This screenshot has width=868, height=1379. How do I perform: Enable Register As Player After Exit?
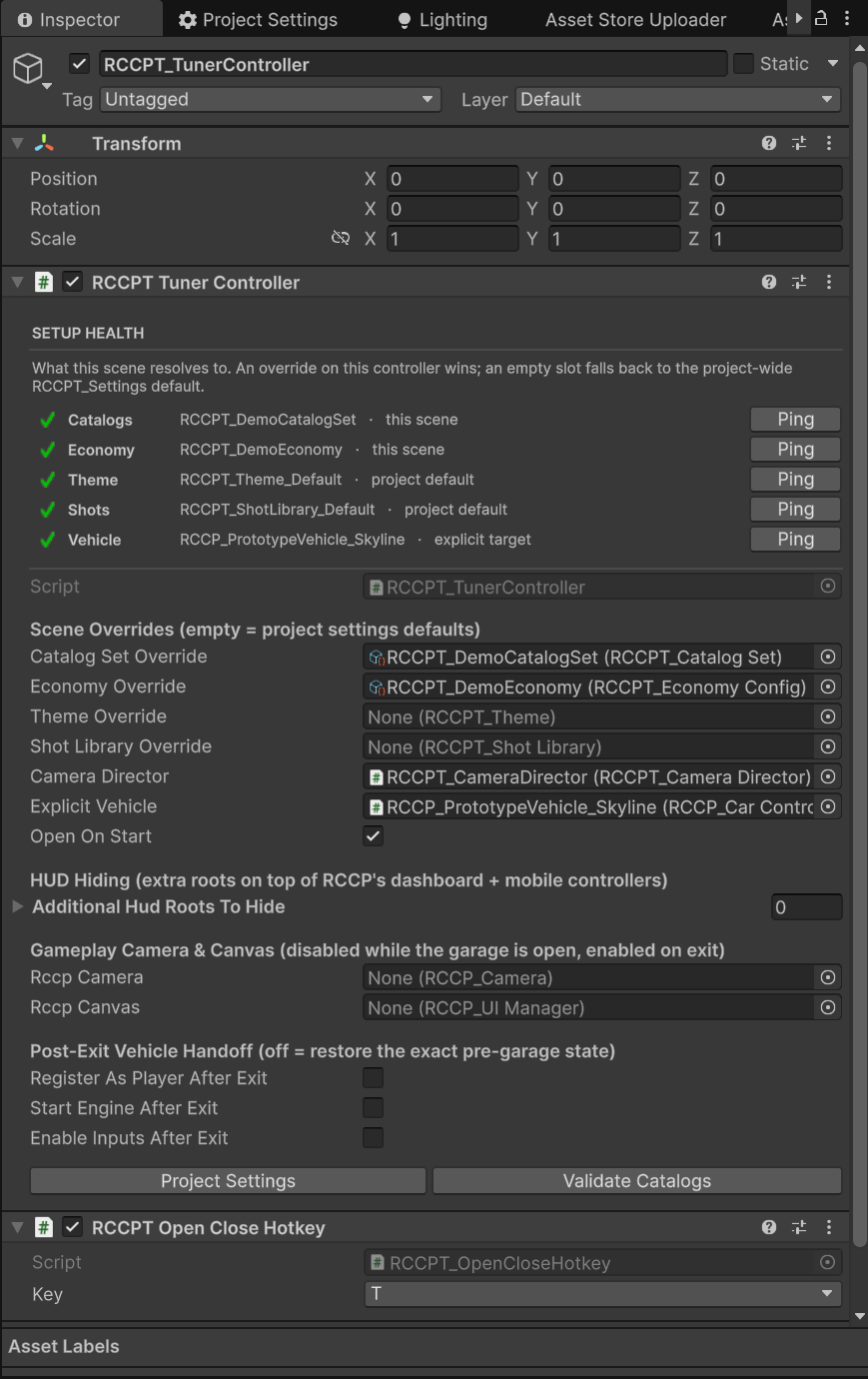coord(374,1077)
